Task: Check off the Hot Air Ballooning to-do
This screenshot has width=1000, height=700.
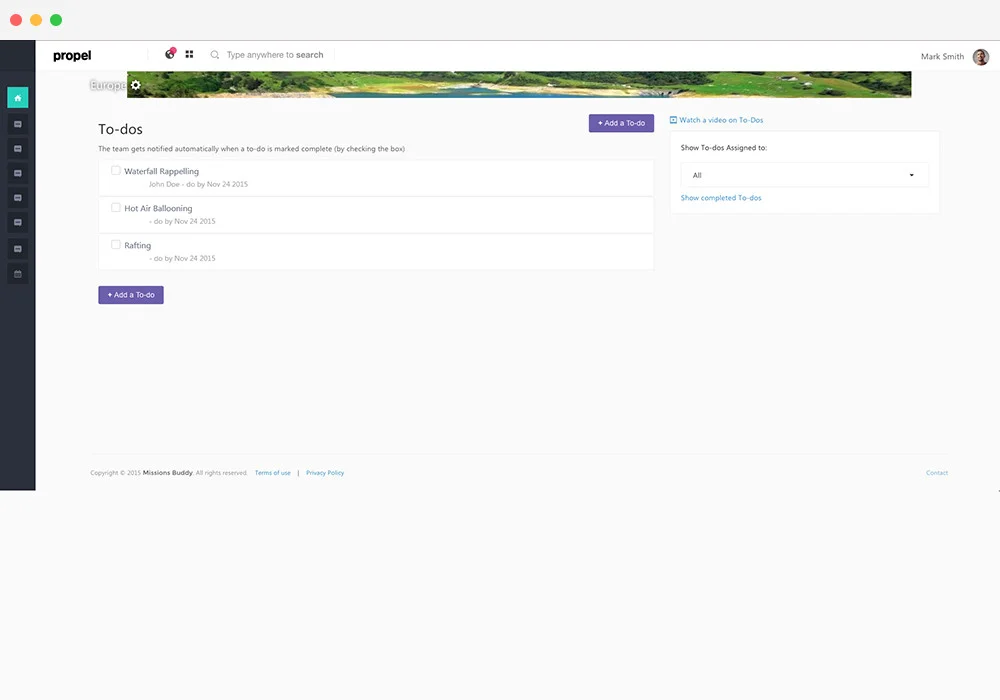Action: tap(115, 208)
